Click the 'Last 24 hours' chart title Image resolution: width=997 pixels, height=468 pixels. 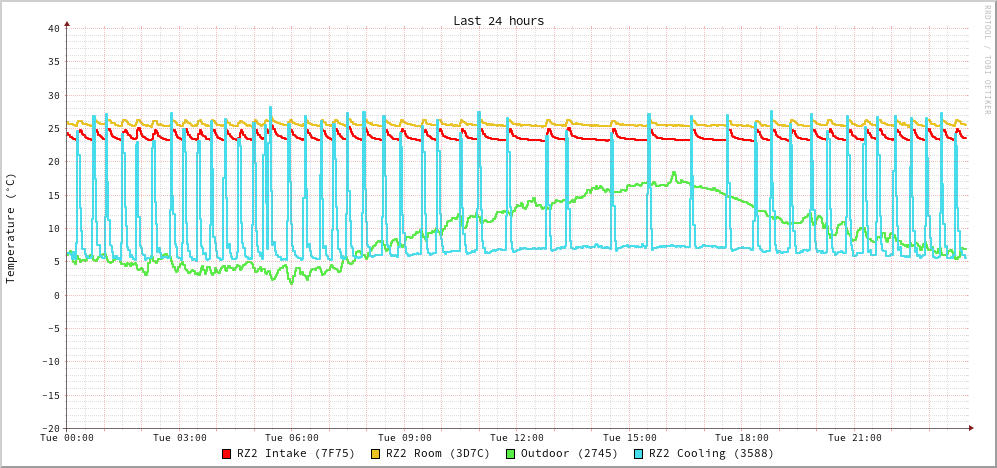[x=498, y=20]
